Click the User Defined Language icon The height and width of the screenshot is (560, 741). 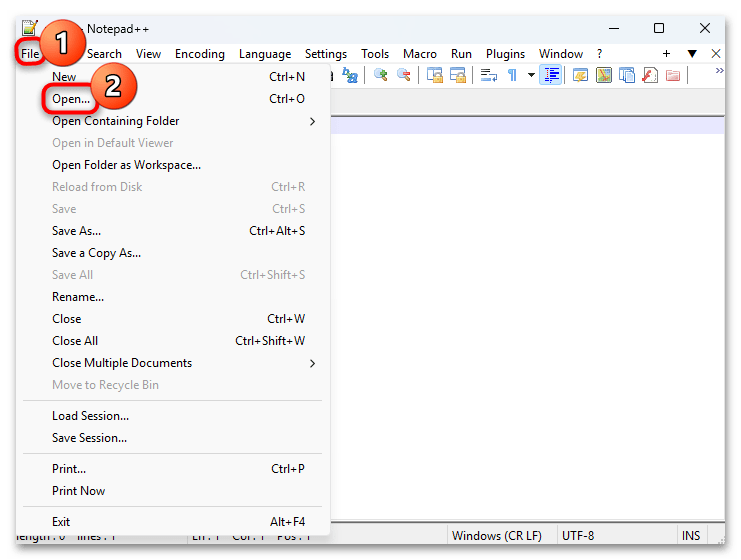[x=580, y=75]
